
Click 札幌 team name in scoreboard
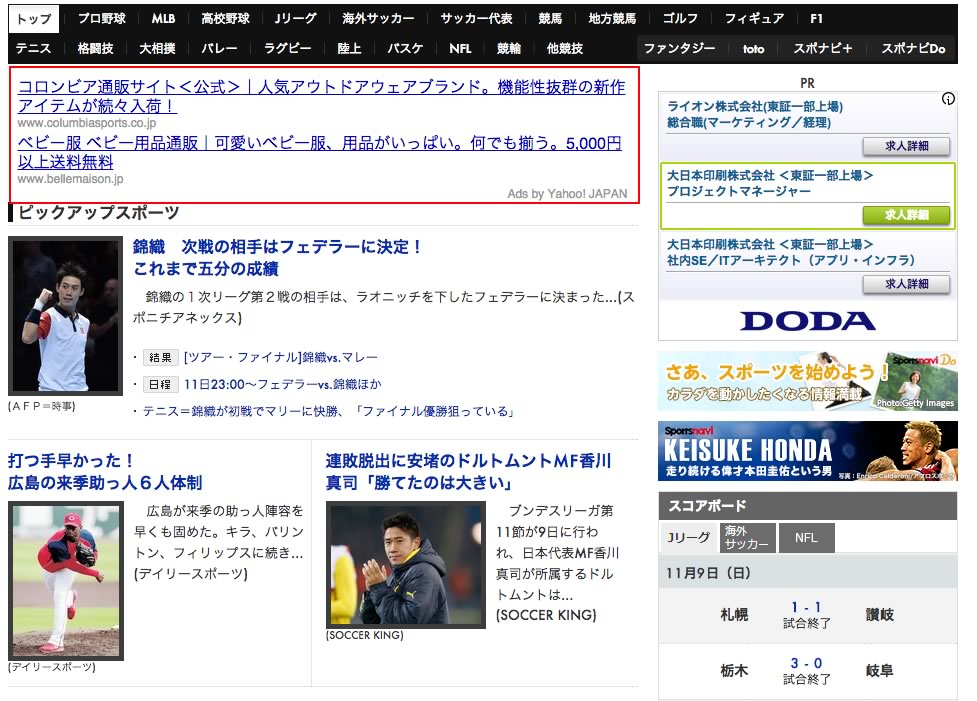tap(734, 615)
